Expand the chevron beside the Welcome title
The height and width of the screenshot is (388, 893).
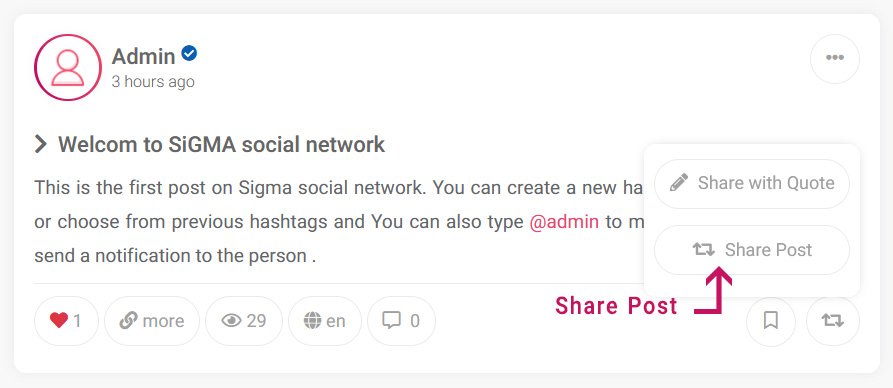(x=40, y=144)
